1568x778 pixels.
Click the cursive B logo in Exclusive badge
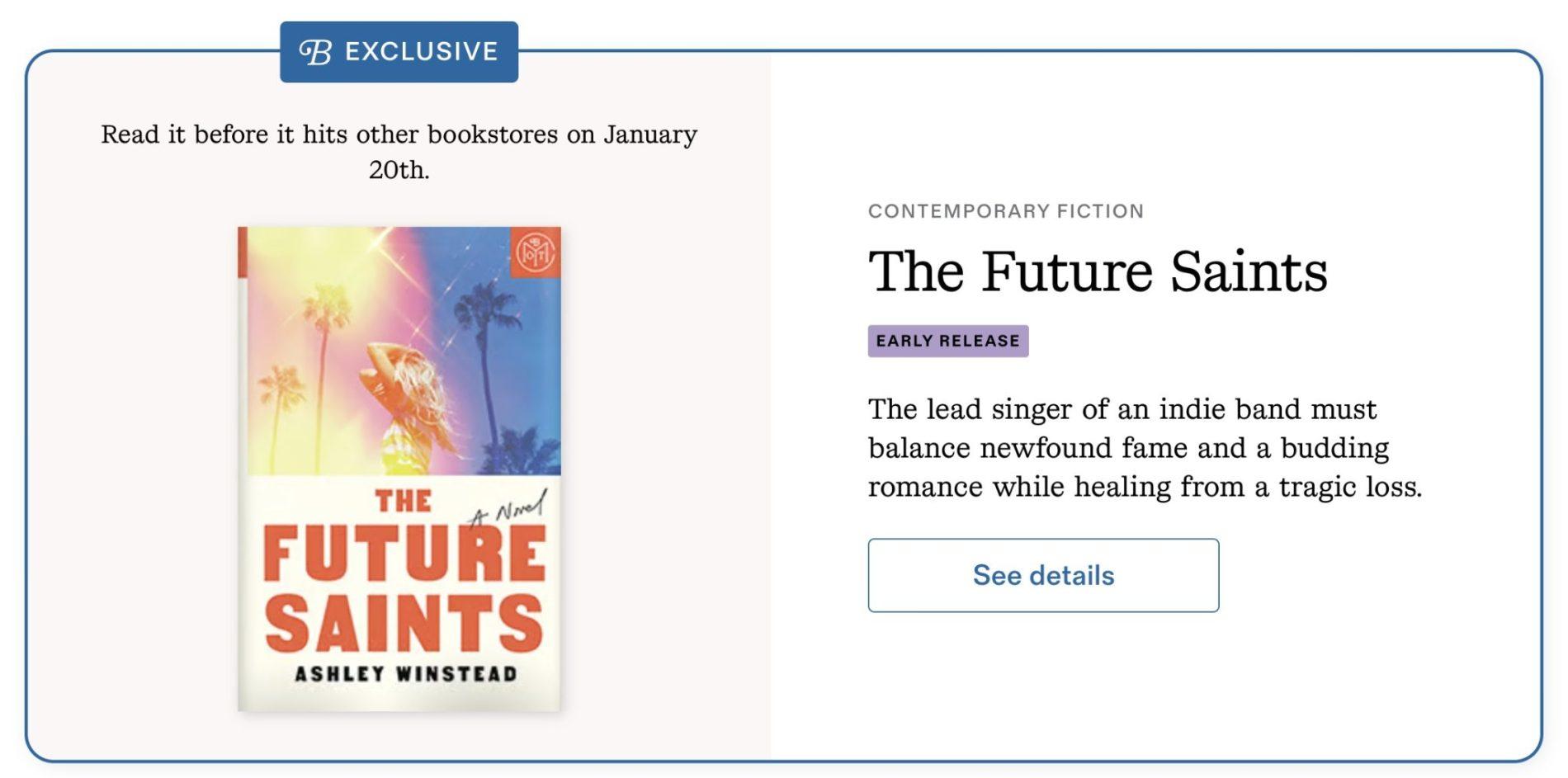315,52
